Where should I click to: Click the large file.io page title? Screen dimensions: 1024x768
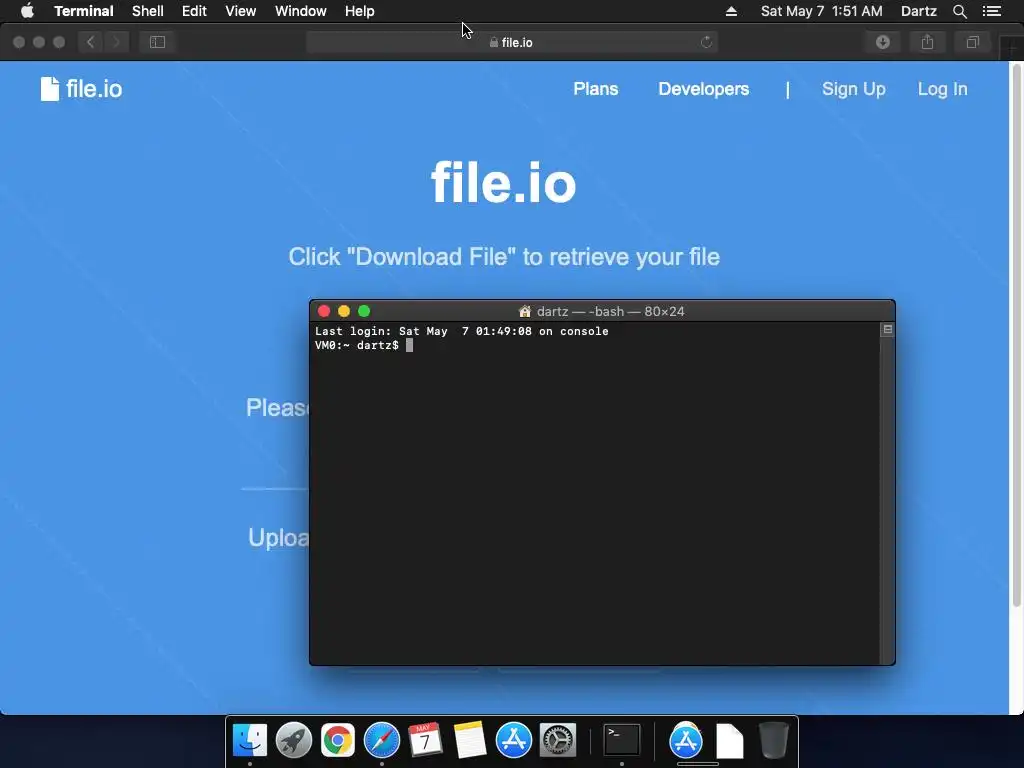pos(504,183)
